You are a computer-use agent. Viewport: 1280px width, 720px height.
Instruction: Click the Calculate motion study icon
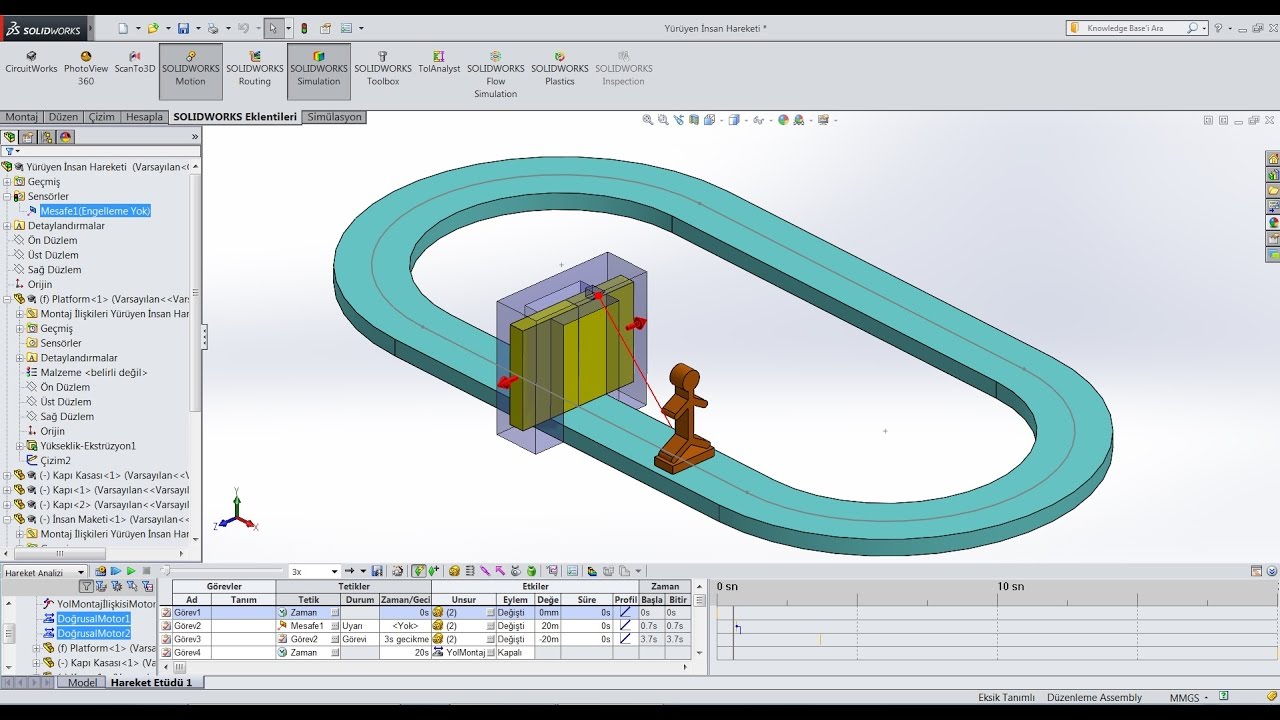(x=100, y=571)
